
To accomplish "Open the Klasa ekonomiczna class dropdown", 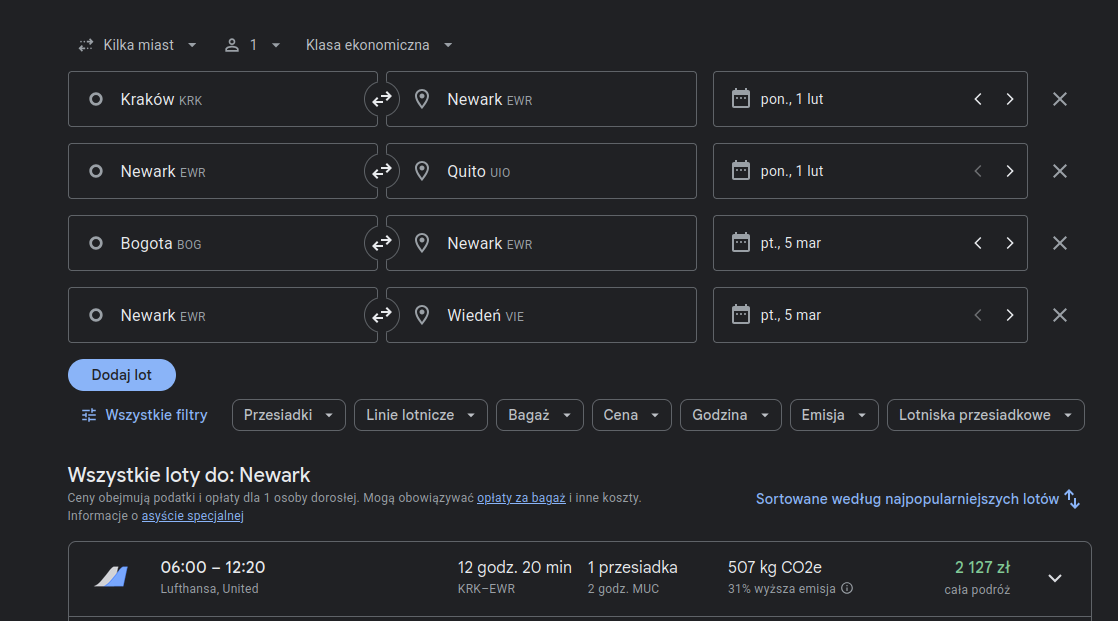I will click(379, 45).
